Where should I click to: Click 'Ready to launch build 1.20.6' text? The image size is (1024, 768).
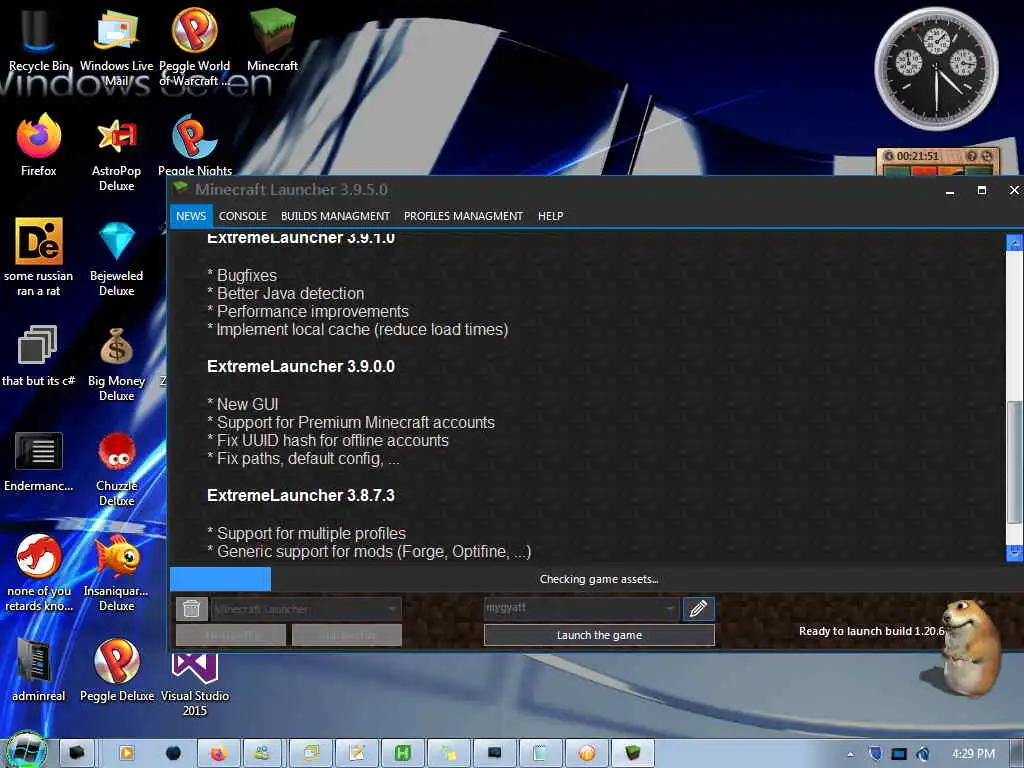[871, 631]
